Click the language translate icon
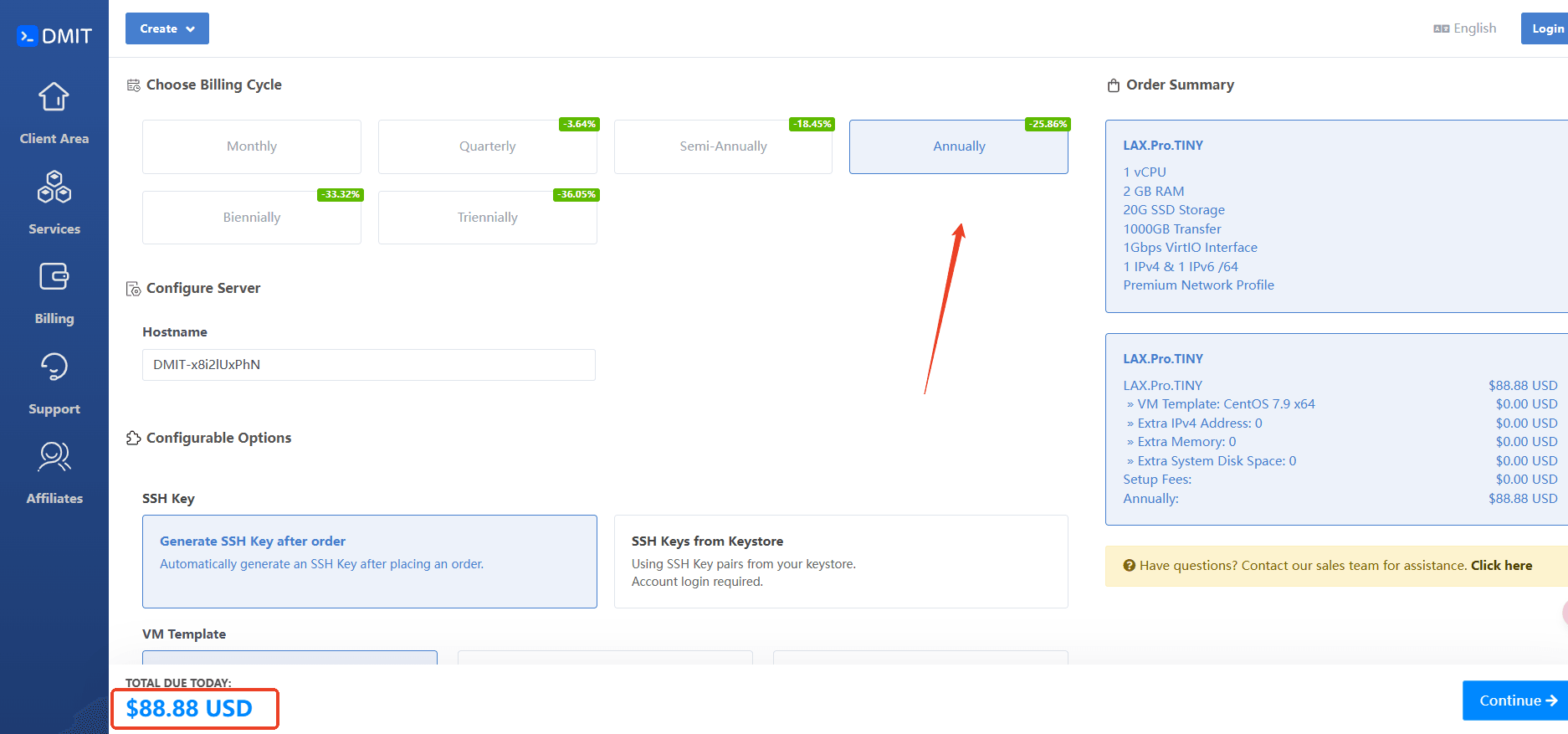The image size is (1568, 734). [1441, 28]
